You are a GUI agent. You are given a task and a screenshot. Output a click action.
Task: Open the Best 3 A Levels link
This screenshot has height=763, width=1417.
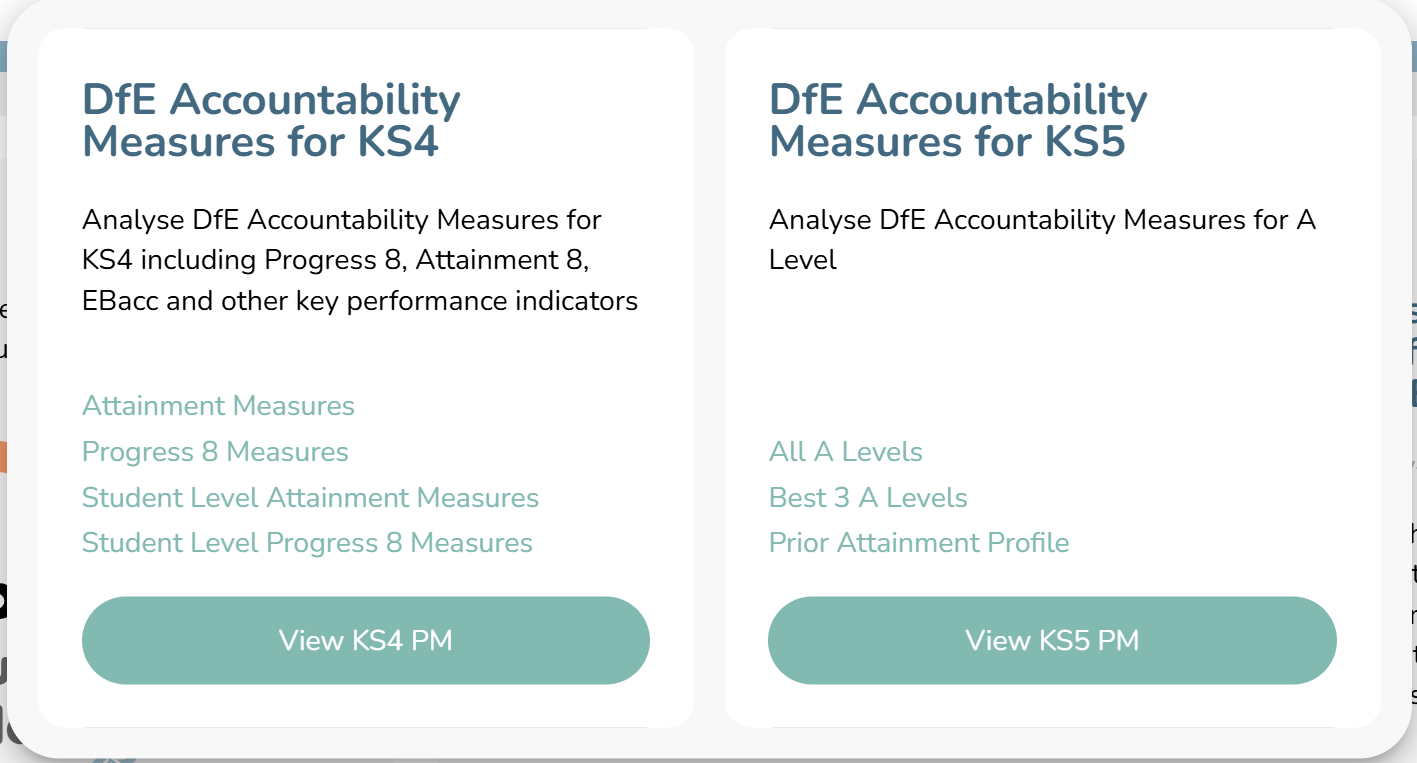click(x=868, y=498)
